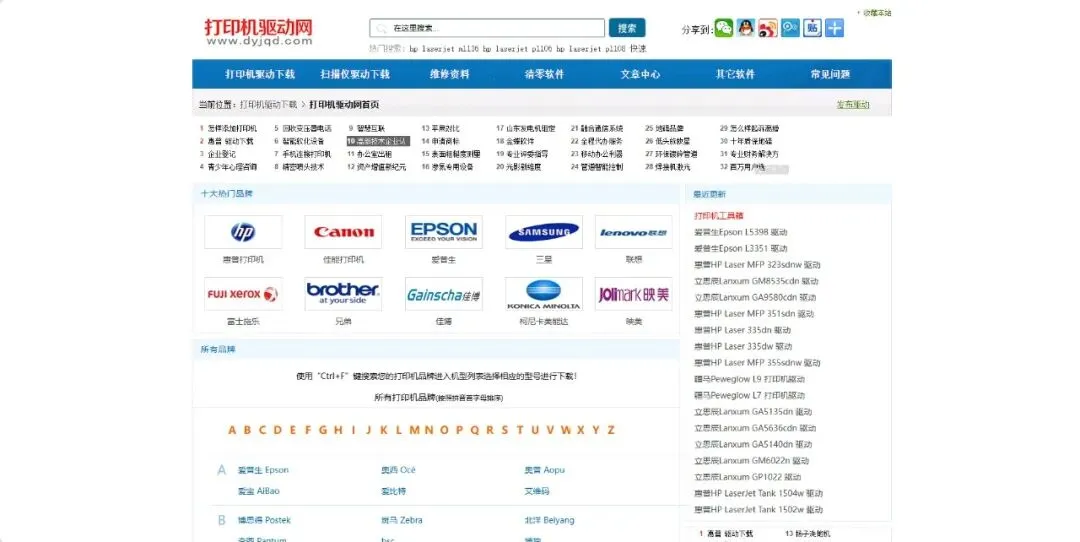This screenshot has width=1080, height=542.
Task: Open 立思辰Lanxum GM8535cdn 驱动
Action: [756, 281]
